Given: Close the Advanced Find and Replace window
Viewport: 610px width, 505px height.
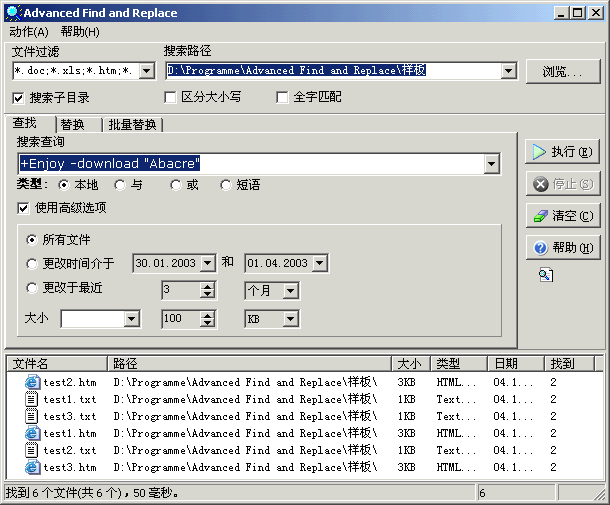Looking at the screenshot, I should 596,13.
